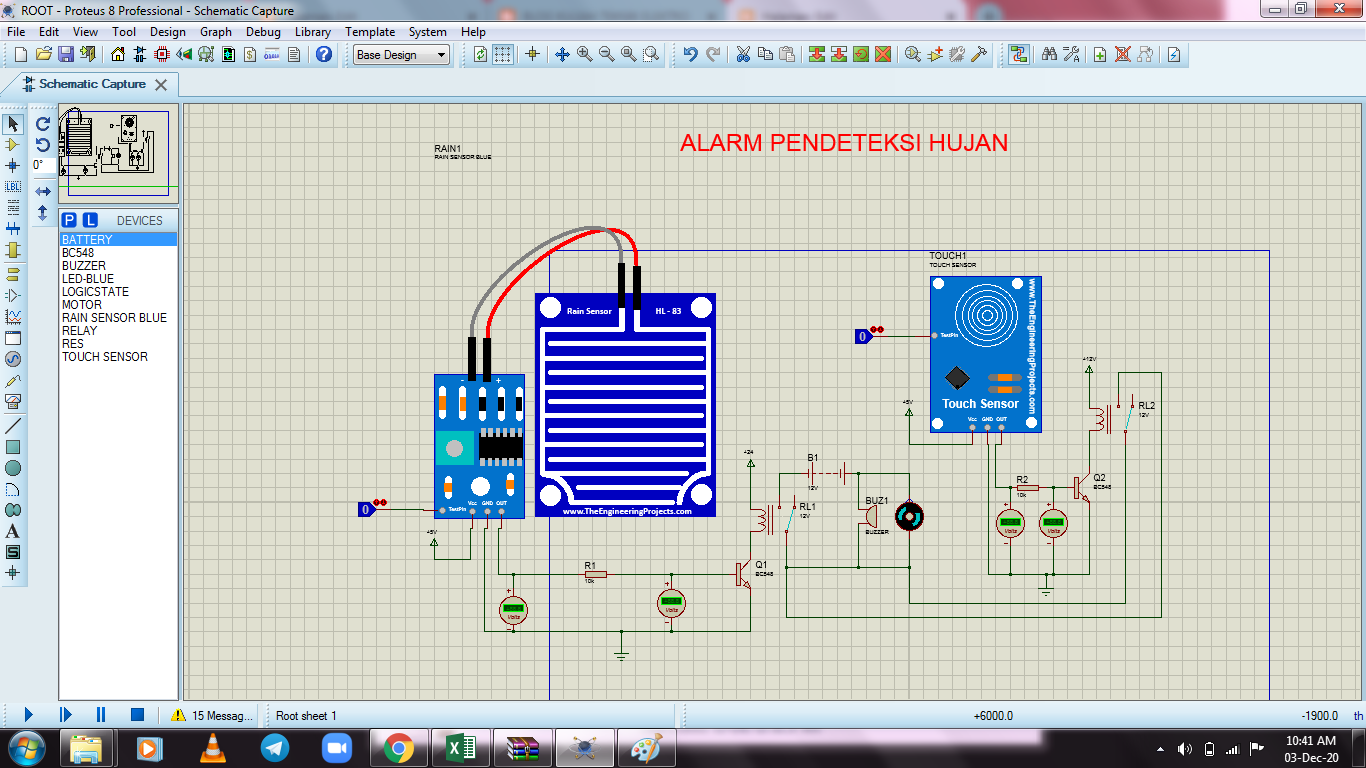Click the block delete red X icon
The image size is (1366, 768).
click(883, 54)
